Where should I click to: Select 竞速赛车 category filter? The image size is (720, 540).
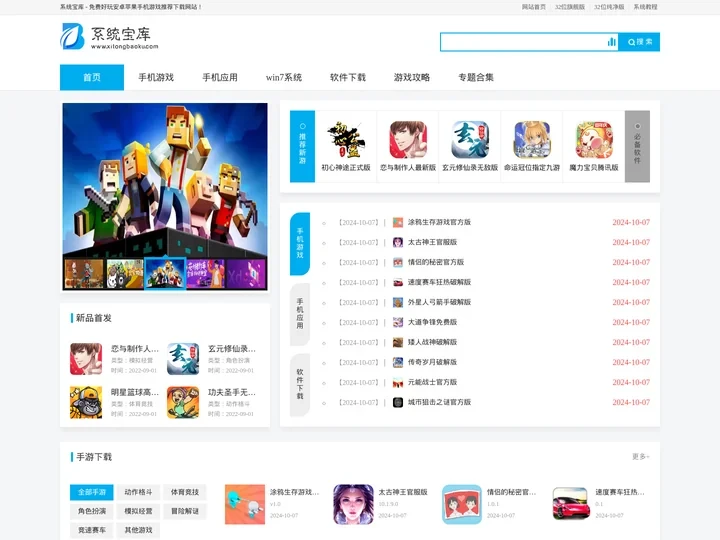(x=91, y=530)
